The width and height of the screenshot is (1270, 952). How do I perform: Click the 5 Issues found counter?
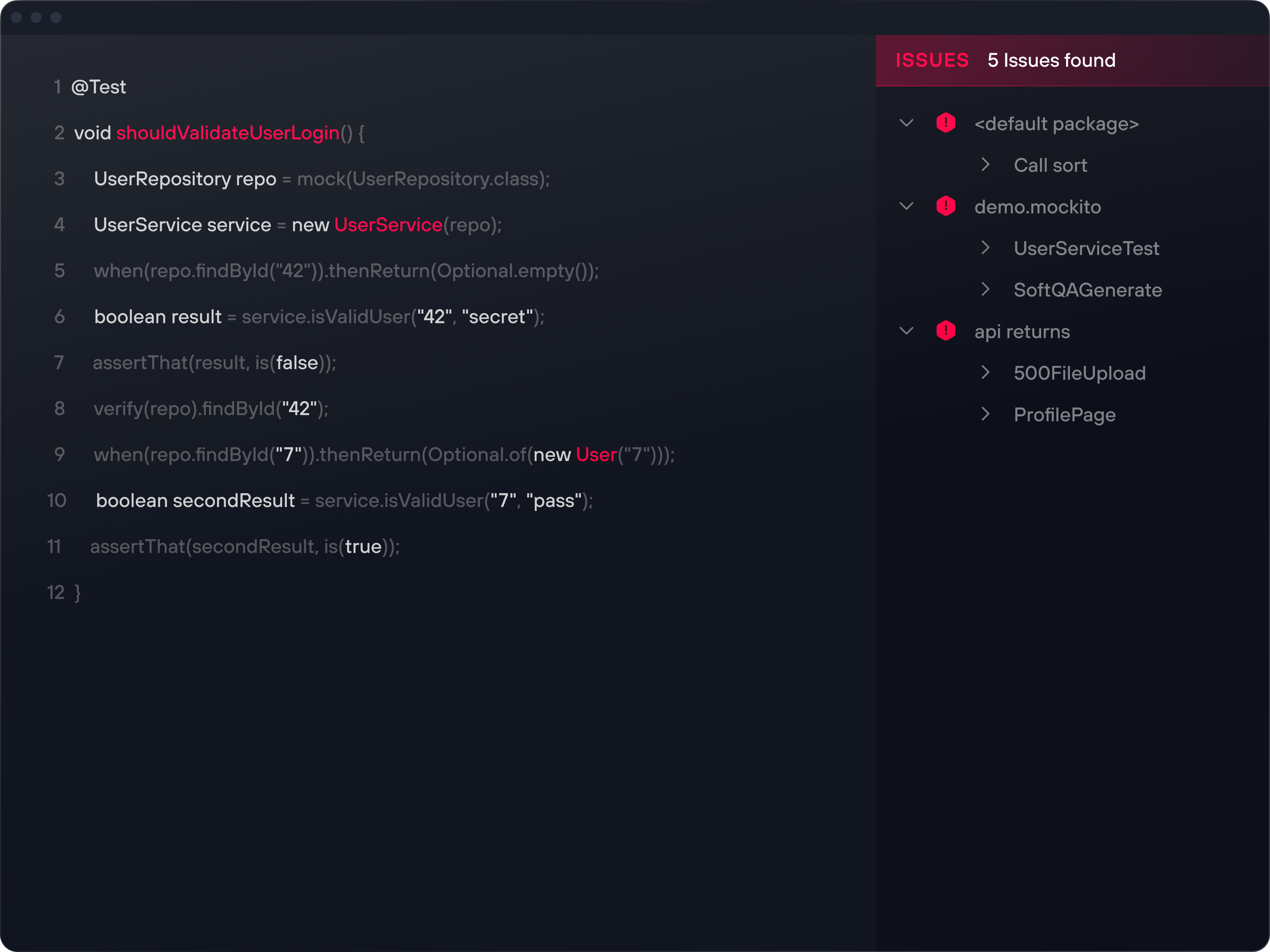[x=1052, y=60]
